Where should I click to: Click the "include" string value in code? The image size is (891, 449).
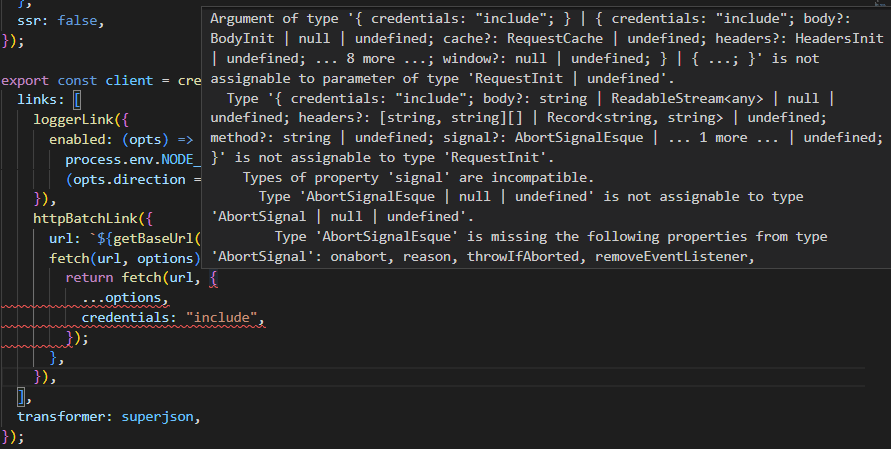pyautogui.click(x=222, y=317)
